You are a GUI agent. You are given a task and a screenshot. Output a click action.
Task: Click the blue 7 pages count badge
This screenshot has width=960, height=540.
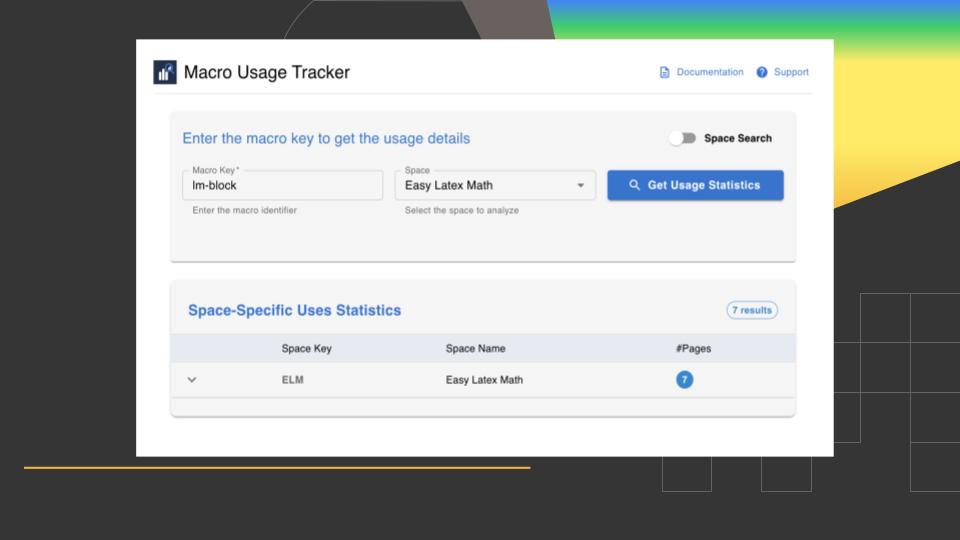click(684, 380)
